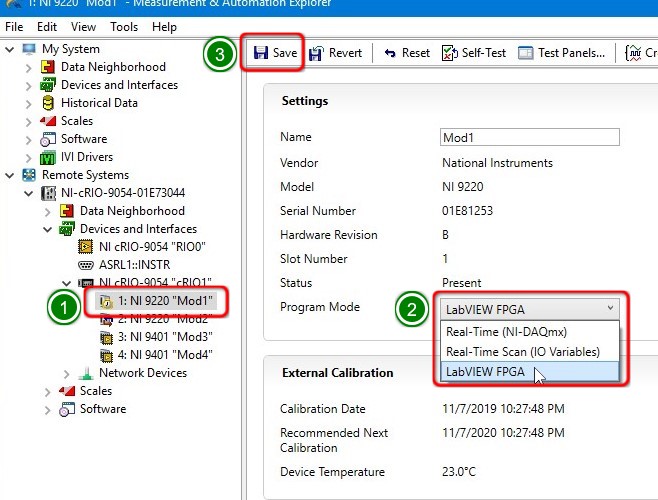This screenshot has width=658, height=500.
Task: Click the Test Panels... button label
Action: (572, 53)
